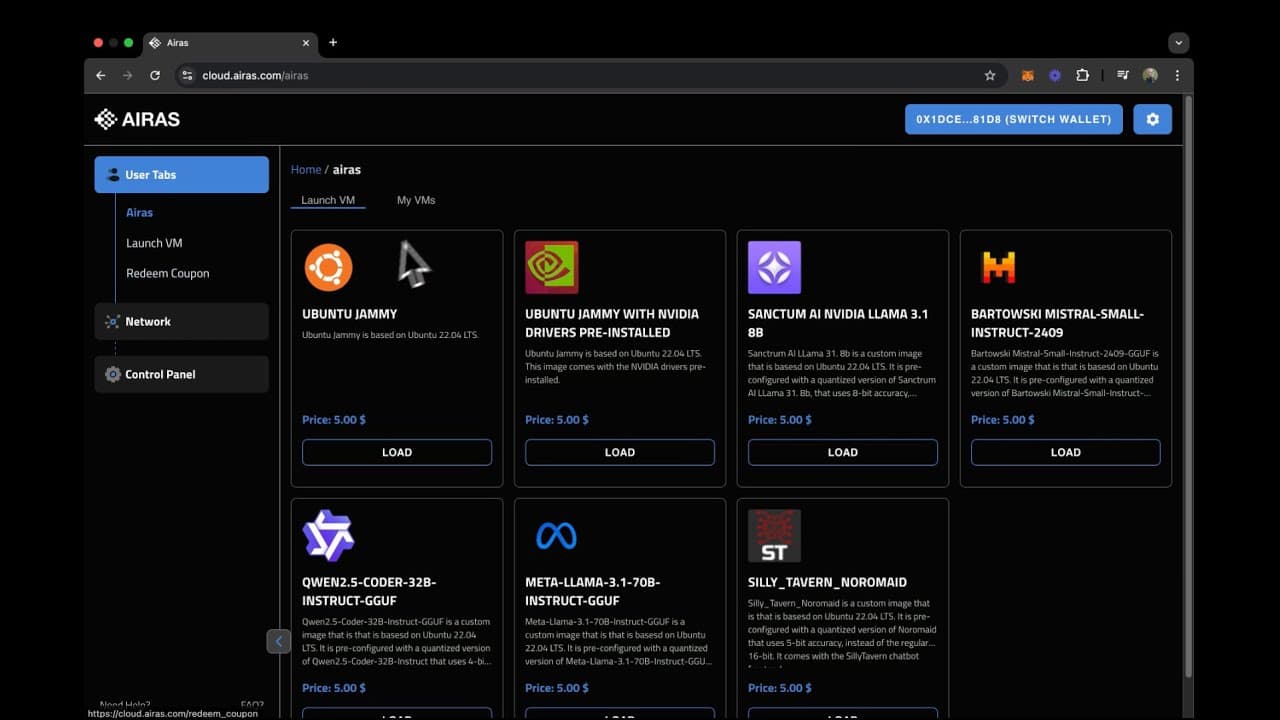Click the Bartowski Mistral logo
The image size is (1280, 720).
pyautogui.click(x=998, y=267)
